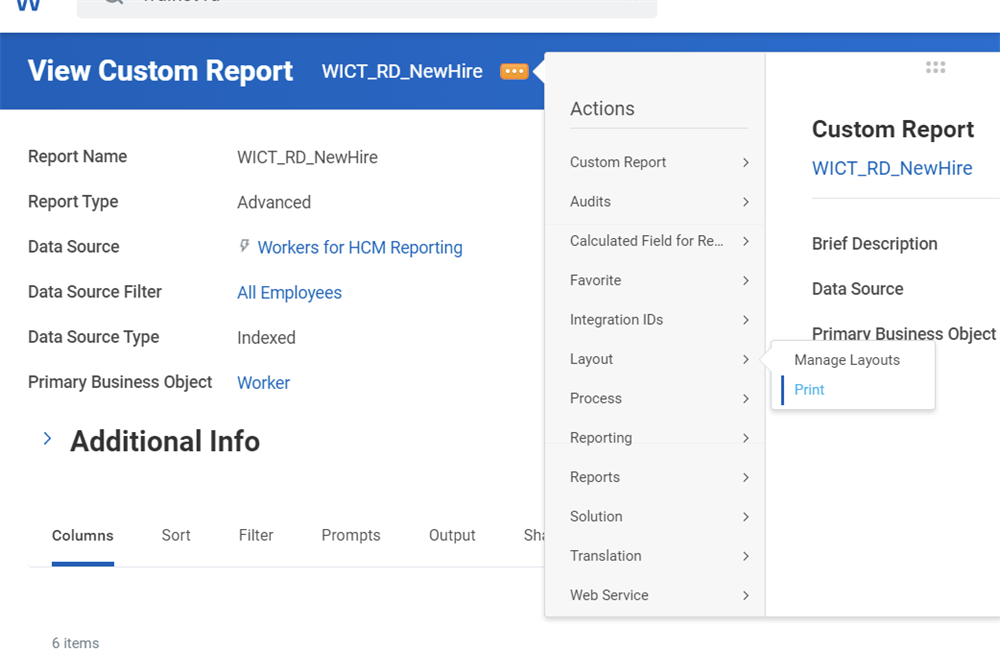Image resolution: width=1000 pixels, height=651 pixels.
Task: Open the Web Service submenu
Action: [x=659, y=596]
